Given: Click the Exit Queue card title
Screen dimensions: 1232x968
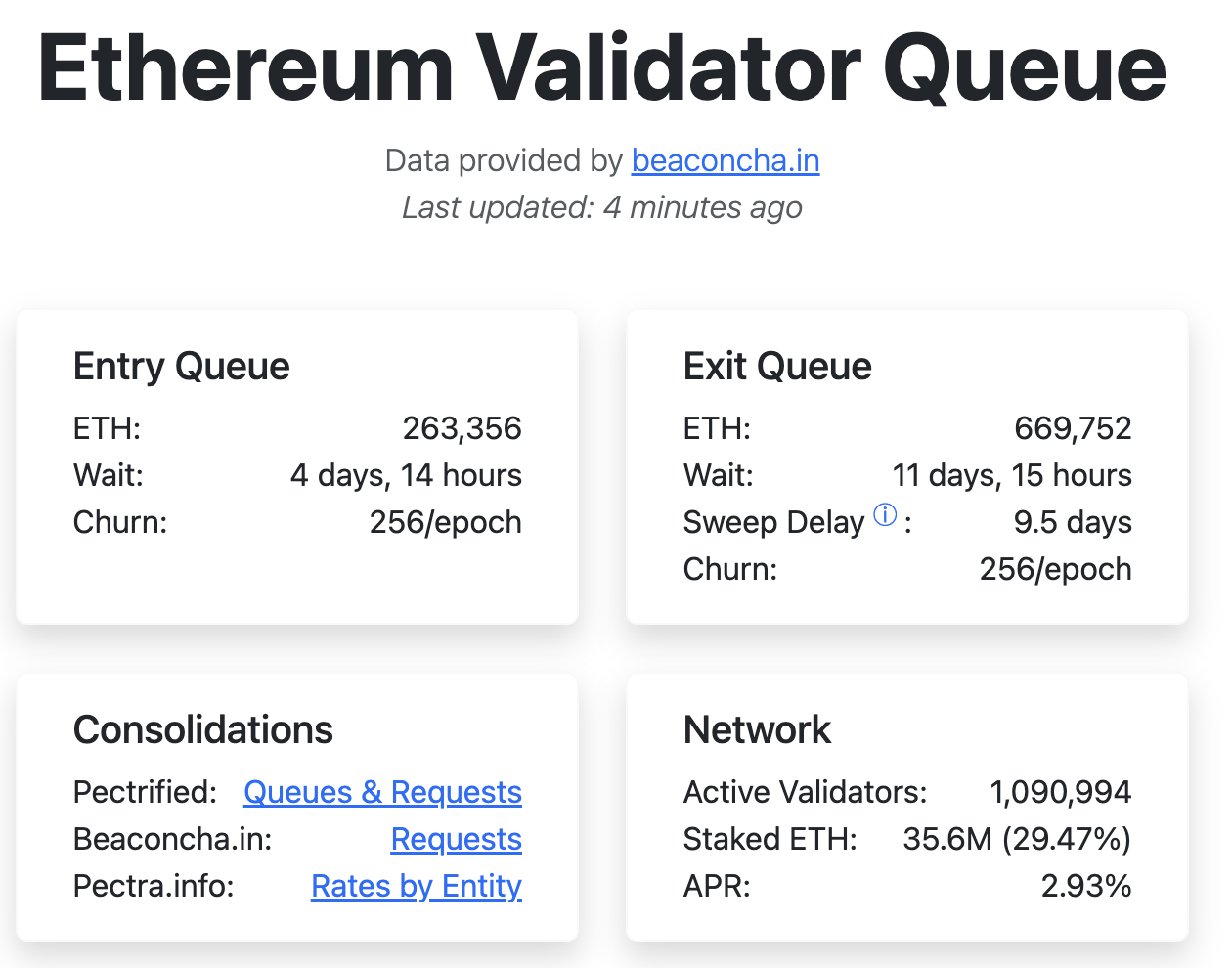Looking at the screenshot, I should [777, 367].
